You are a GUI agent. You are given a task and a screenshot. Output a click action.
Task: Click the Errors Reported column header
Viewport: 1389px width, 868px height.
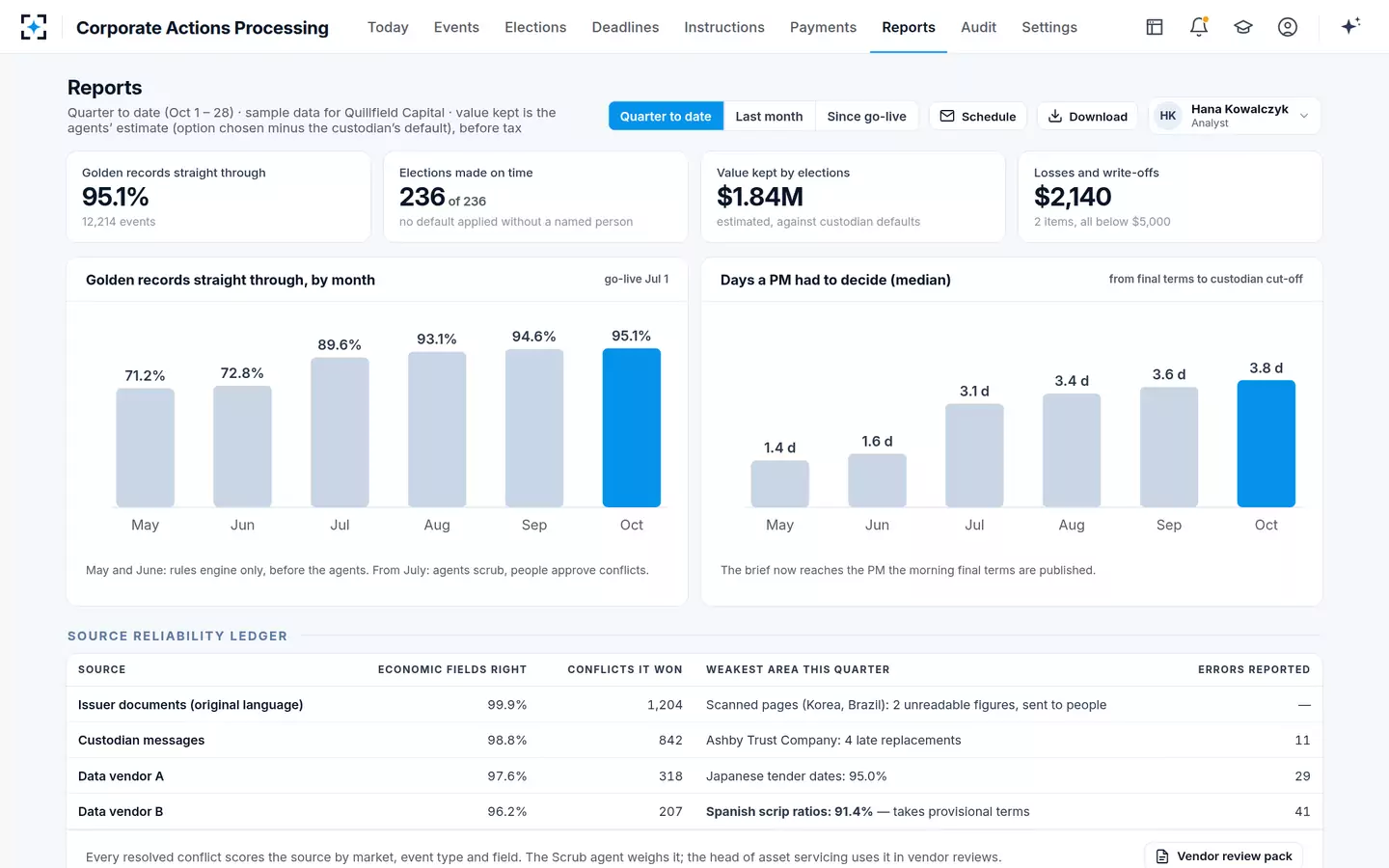click(1254, 669)
